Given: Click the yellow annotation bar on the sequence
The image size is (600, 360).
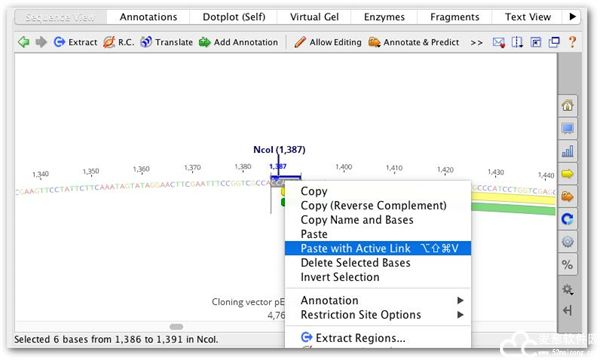Looking at the screenshot, I should click(x=513, y=198).
